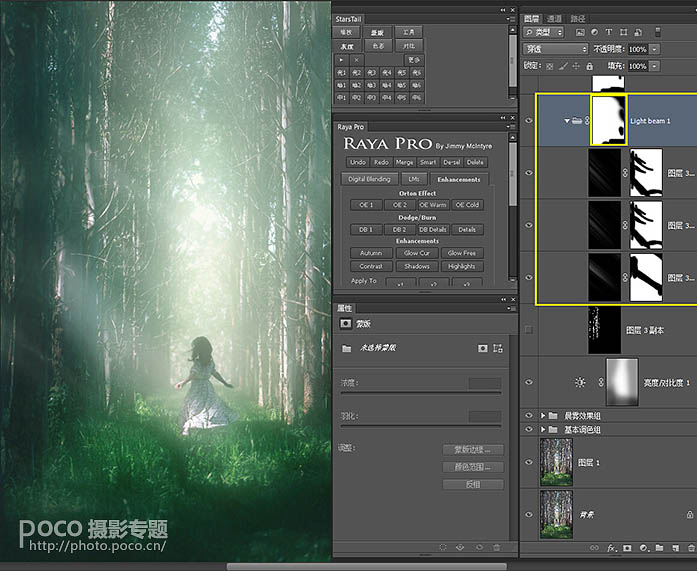Add layer style fx icon
This screenshot has height=571, width=697.
612,548
